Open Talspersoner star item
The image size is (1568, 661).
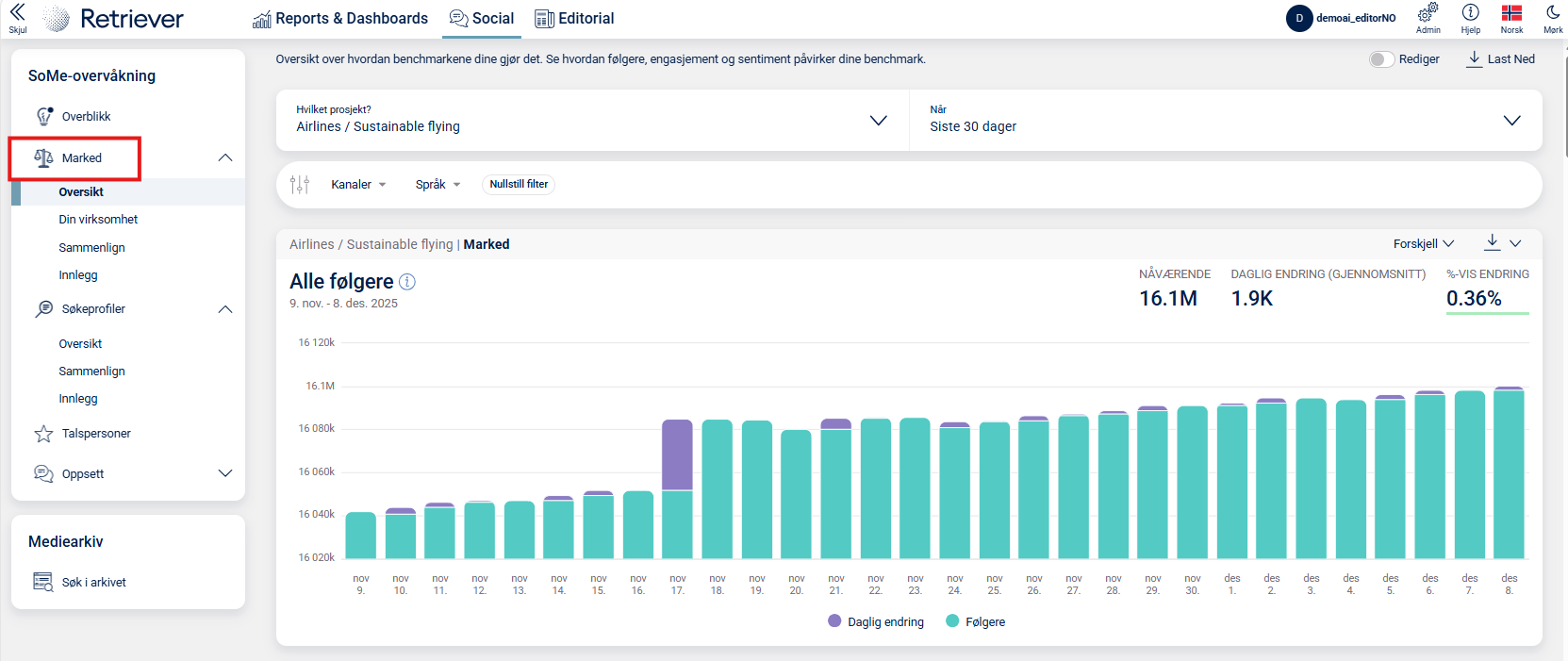[x=95, y=434]
